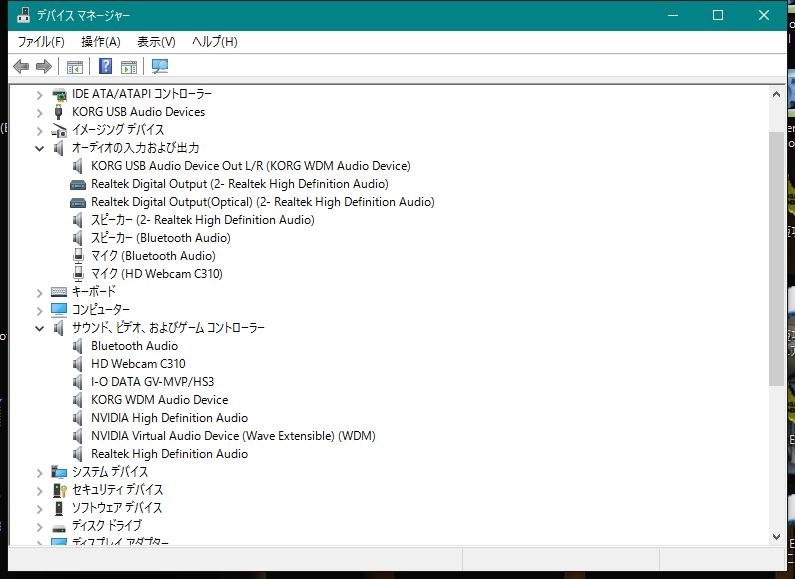The height and width of the screenshot is (579, 795).
Task: Select KORG USB Audio Device Out L/R
Action: (251, 166)
